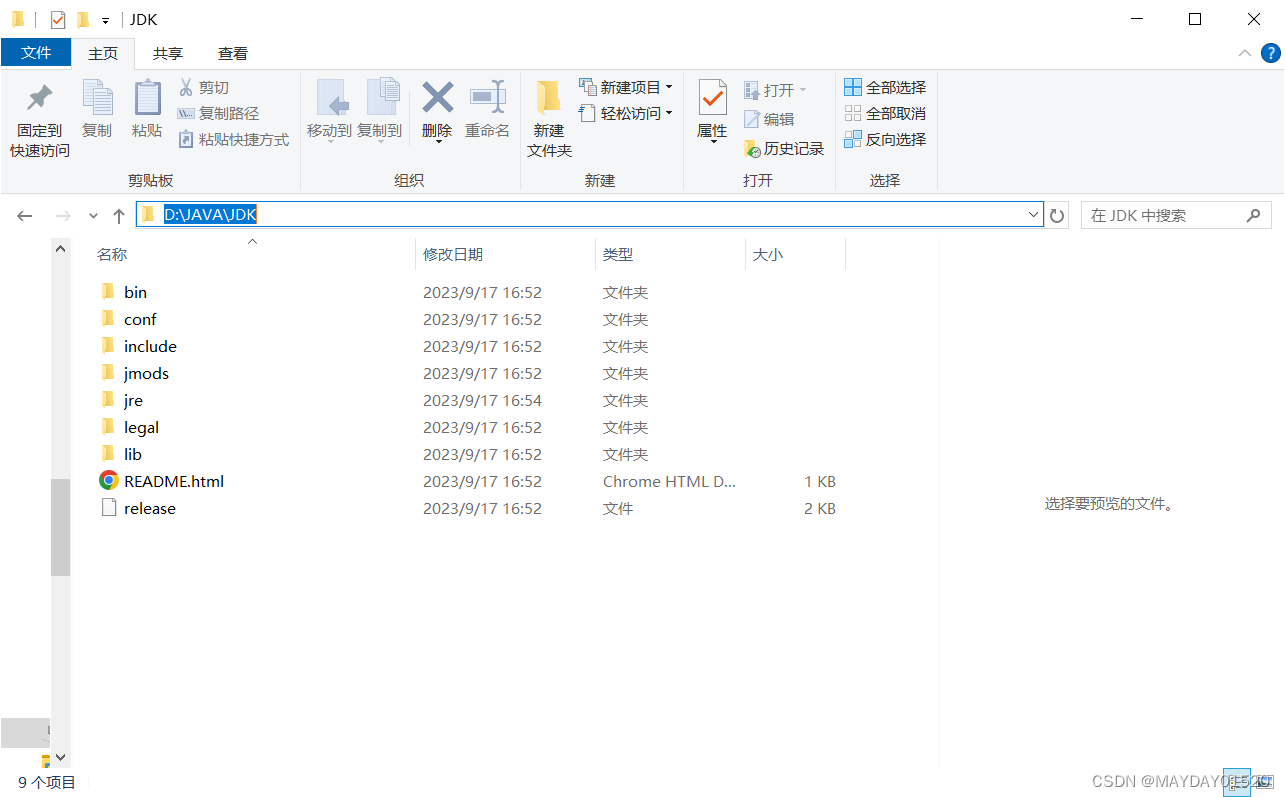Click the Open button in the ribbon
The width and height of the screenshot is (1285, 797).
point(775,90)
